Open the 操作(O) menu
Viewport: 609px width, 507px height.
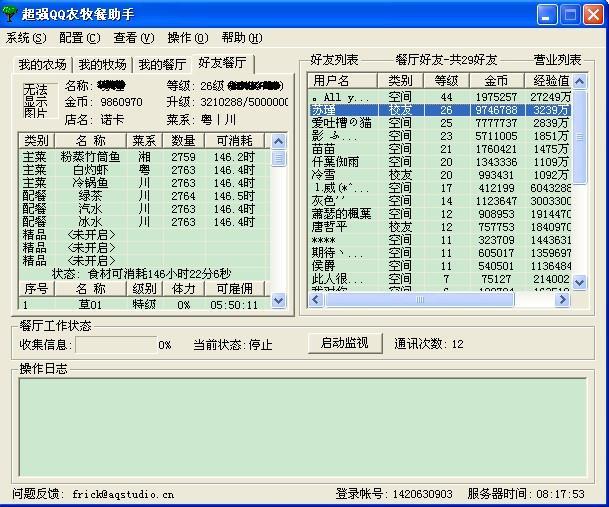coord(188,38)
